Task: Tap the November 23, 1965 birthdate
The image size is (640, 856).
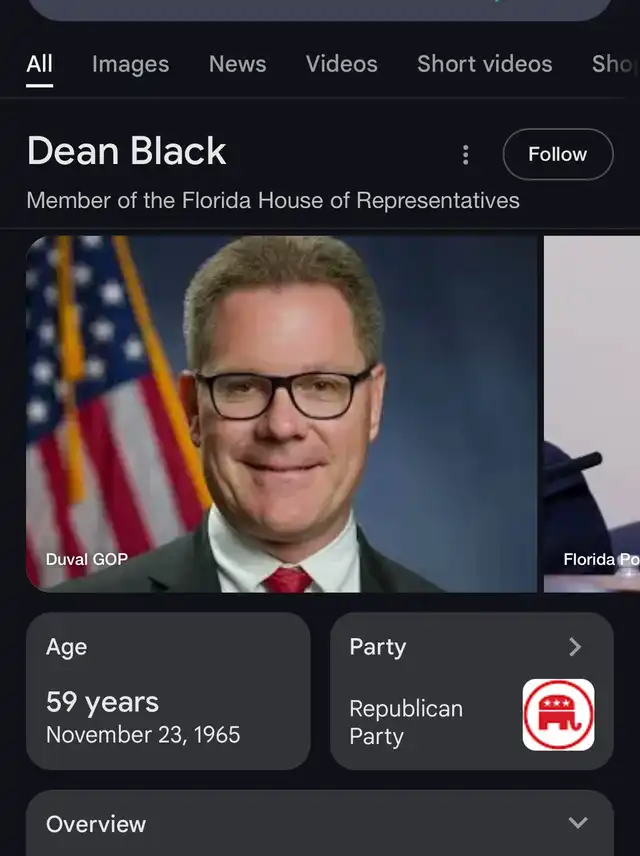Action: (x=143, y=735)
